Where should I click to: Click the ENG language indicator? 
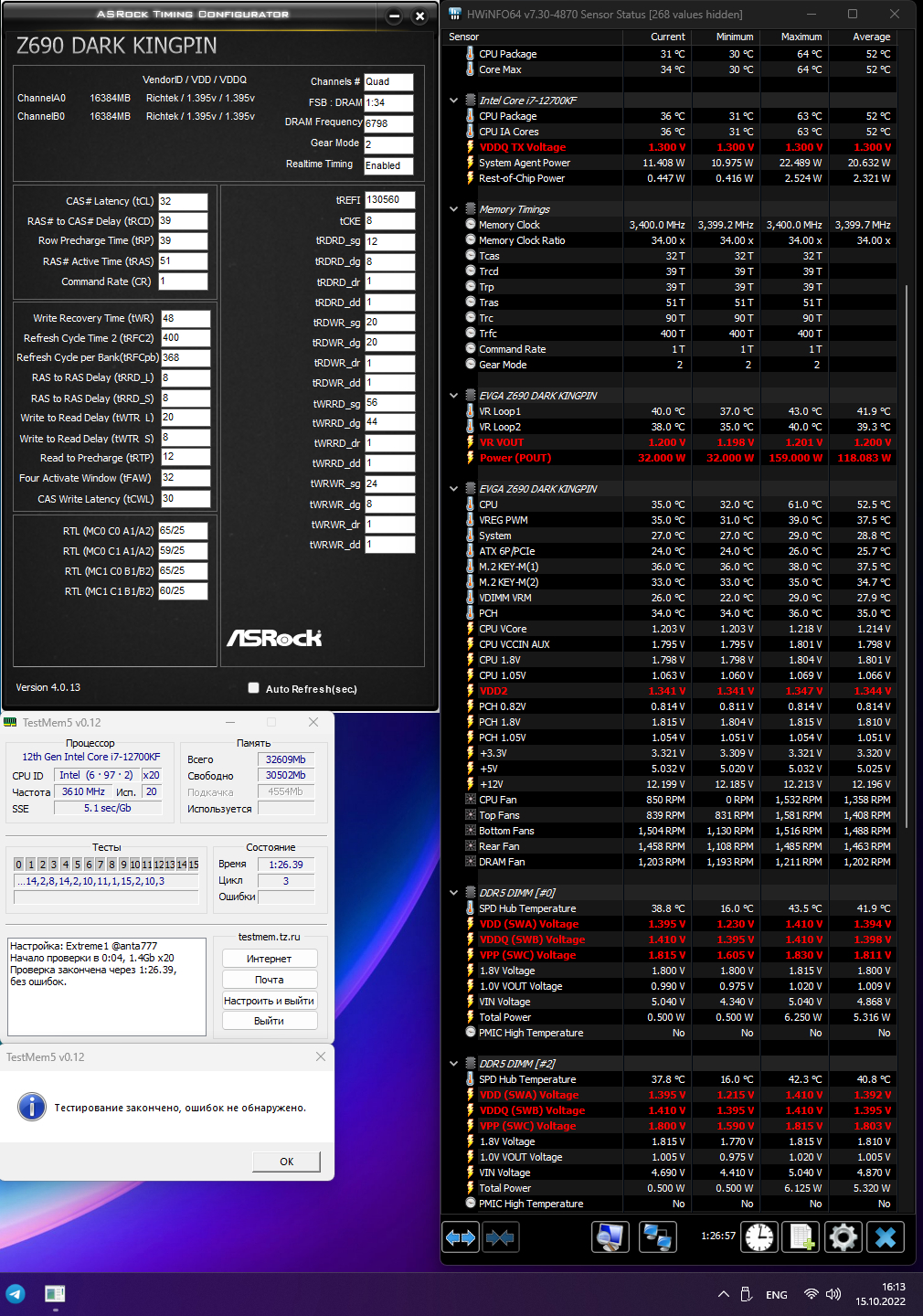pos(777,1295)
